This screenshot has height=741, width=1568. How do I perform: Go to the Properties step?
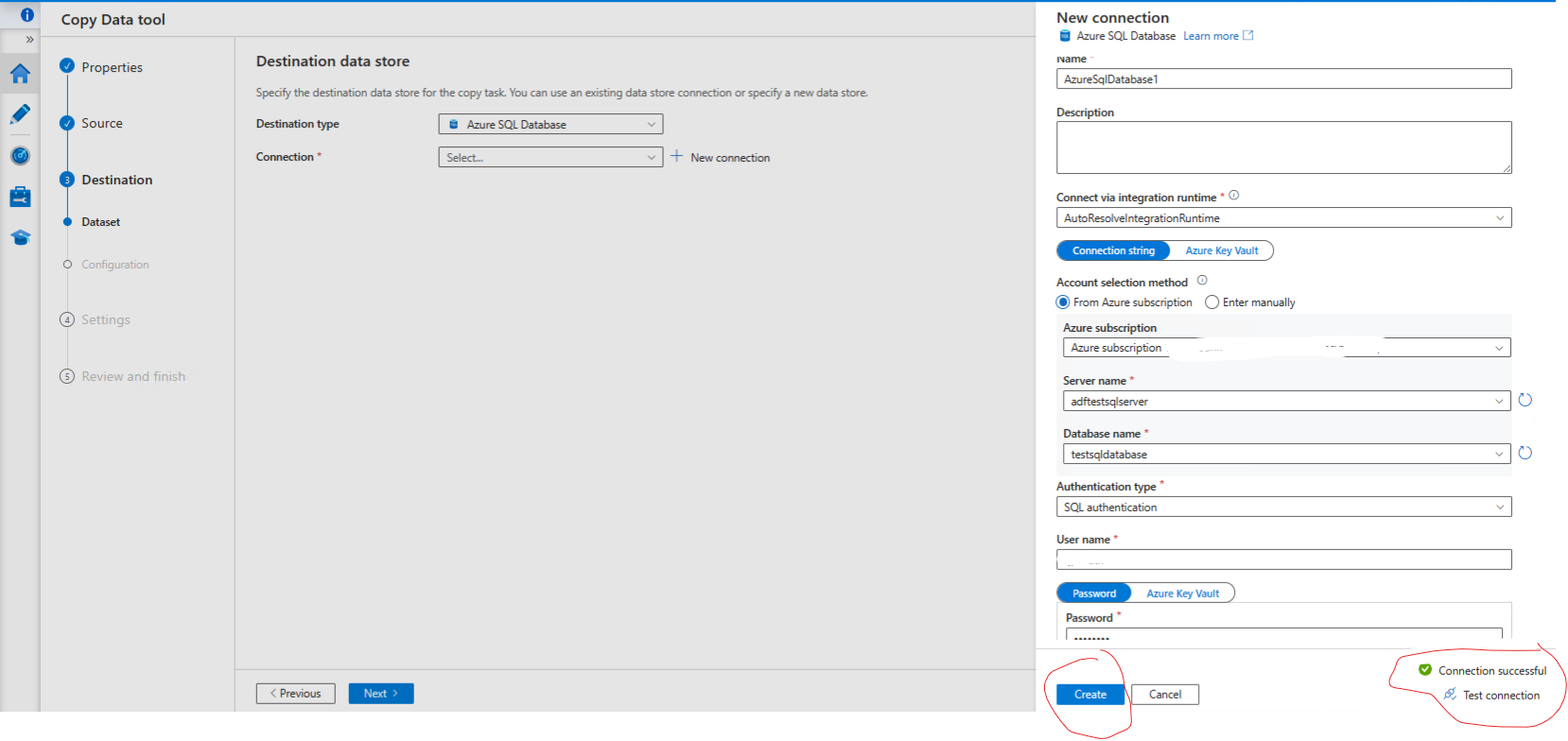(x=112, y=67)
